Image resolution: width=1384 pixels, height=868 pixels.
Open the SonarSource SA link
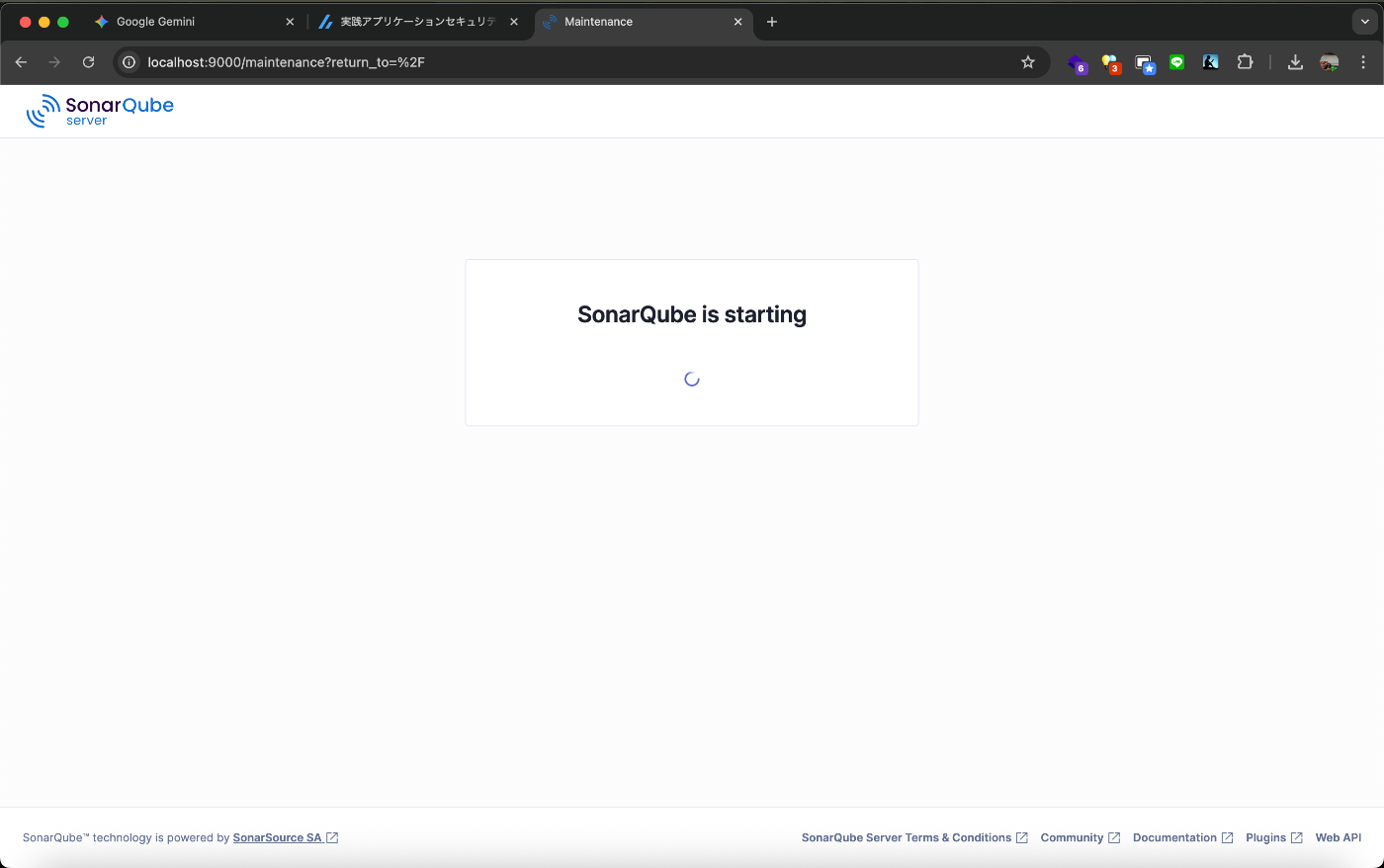[286, 837]
